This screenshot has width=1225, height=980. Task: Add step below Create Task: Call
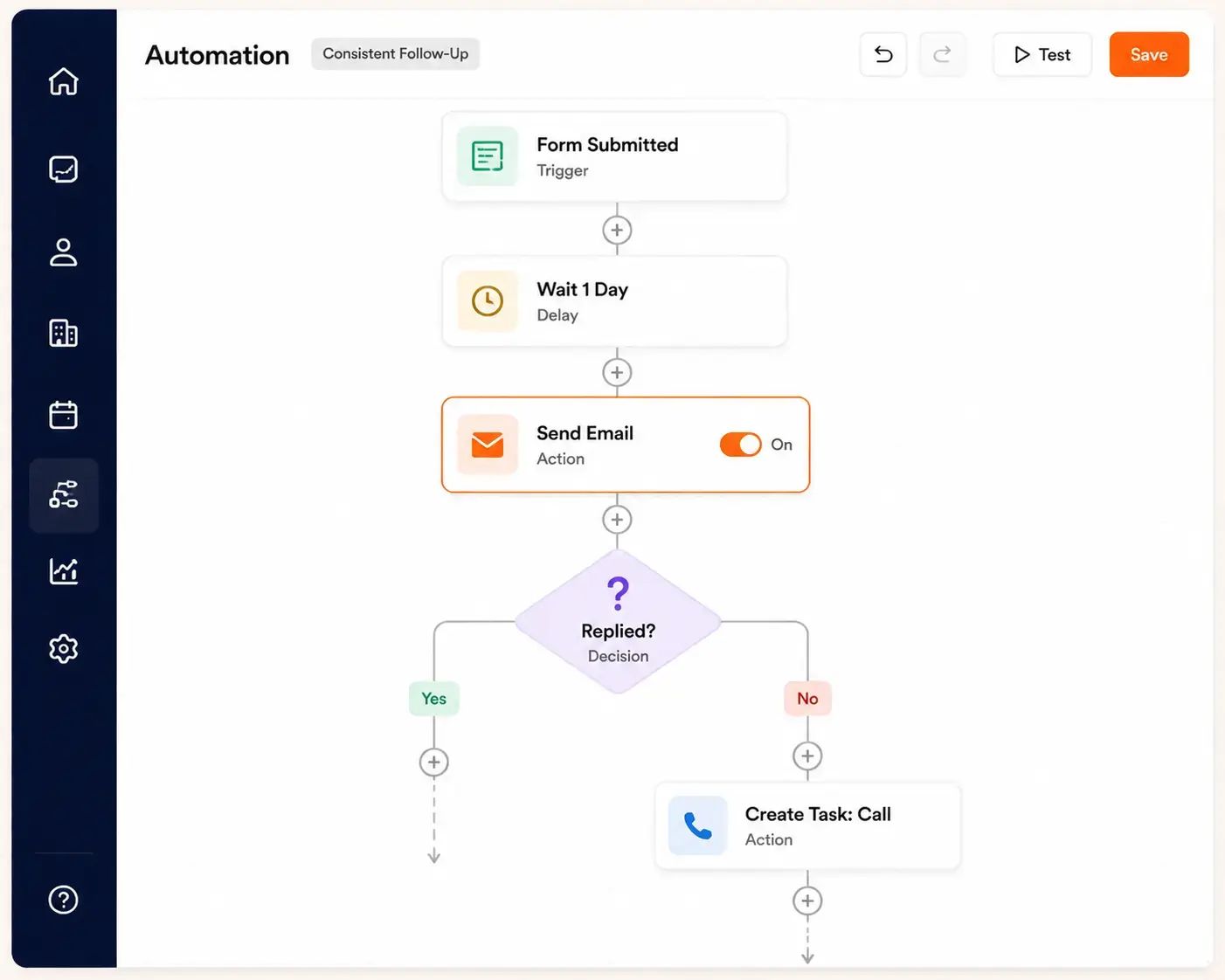pyautogui.click(x=807, y=901)
